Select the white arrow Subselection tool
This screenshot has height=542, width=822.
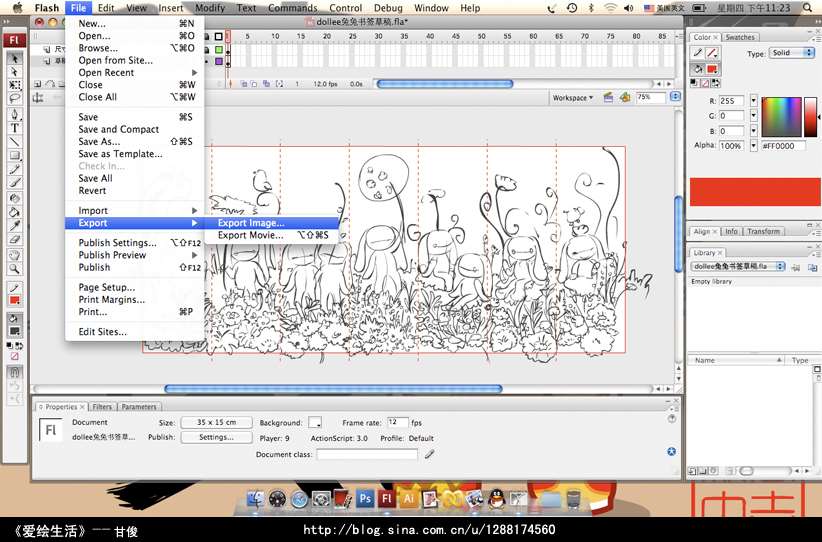15,72
